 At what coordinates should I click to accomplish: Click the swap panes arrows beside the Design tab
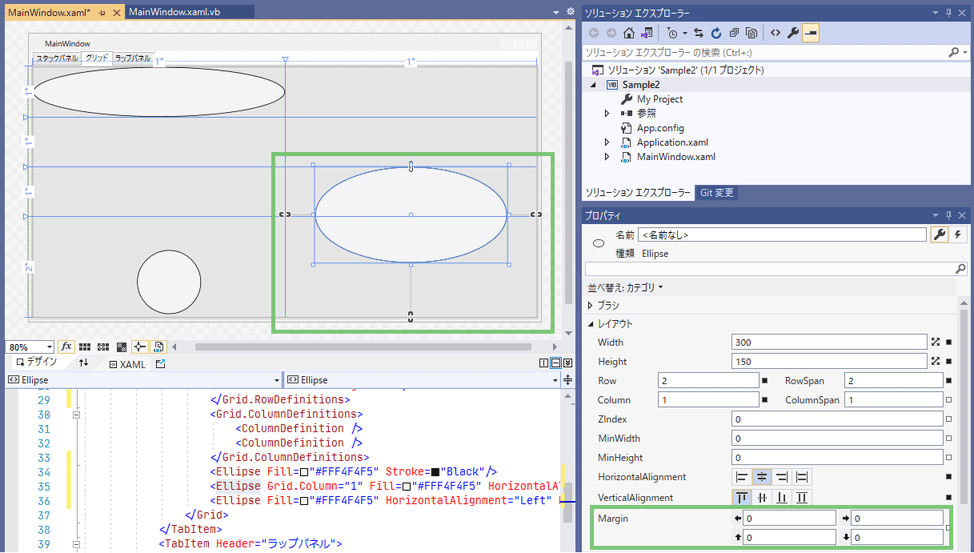point(84,364)
